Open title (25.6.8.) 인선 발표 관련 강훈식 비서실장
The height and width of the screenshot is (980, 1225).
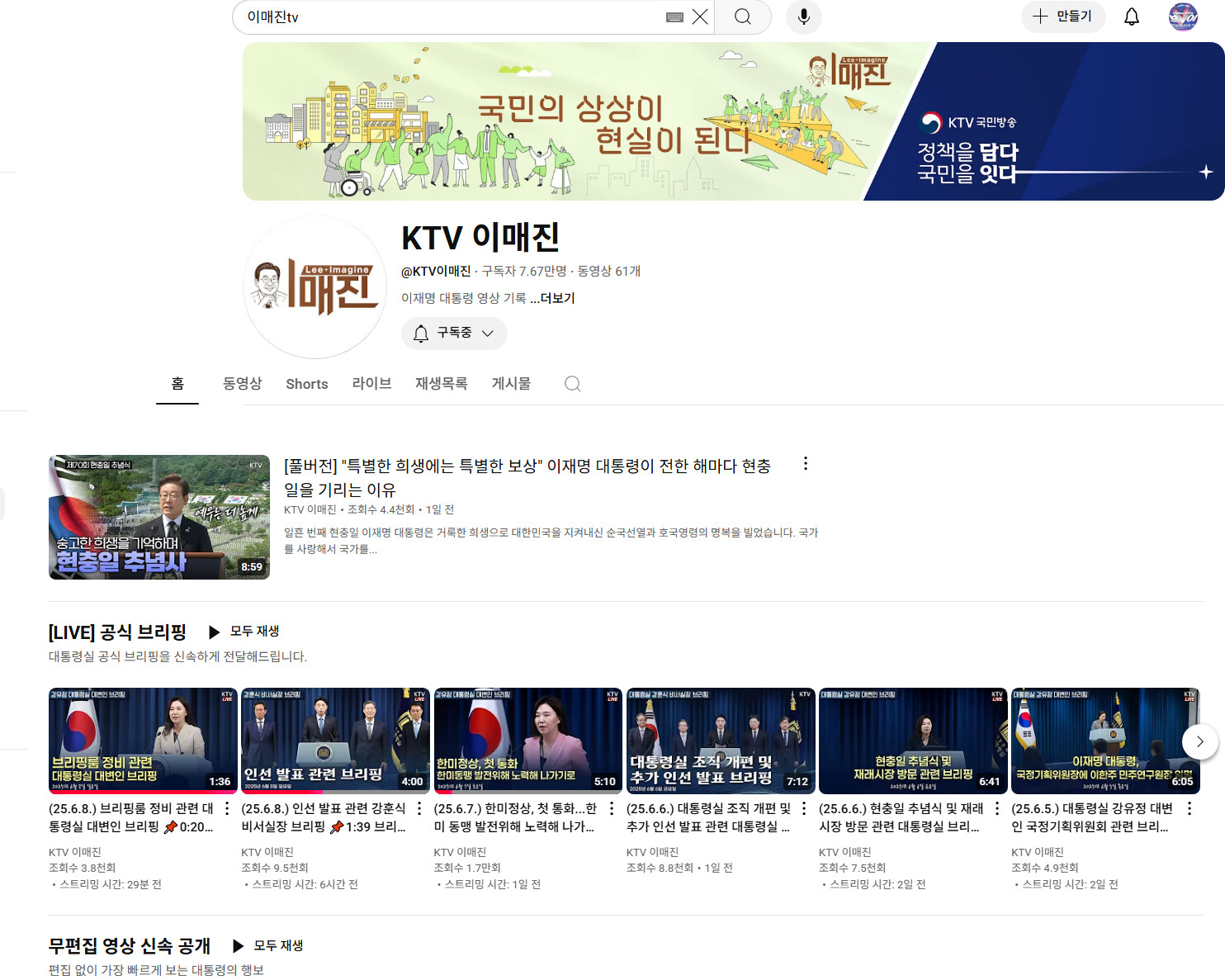[x=324, y=817]
